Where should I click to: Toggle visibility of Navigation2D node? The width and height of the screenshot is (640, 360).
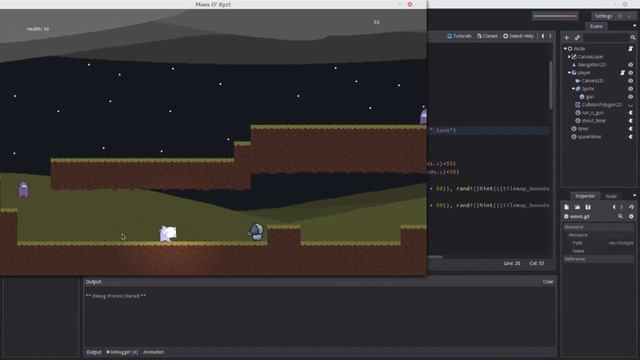[631, 64]
